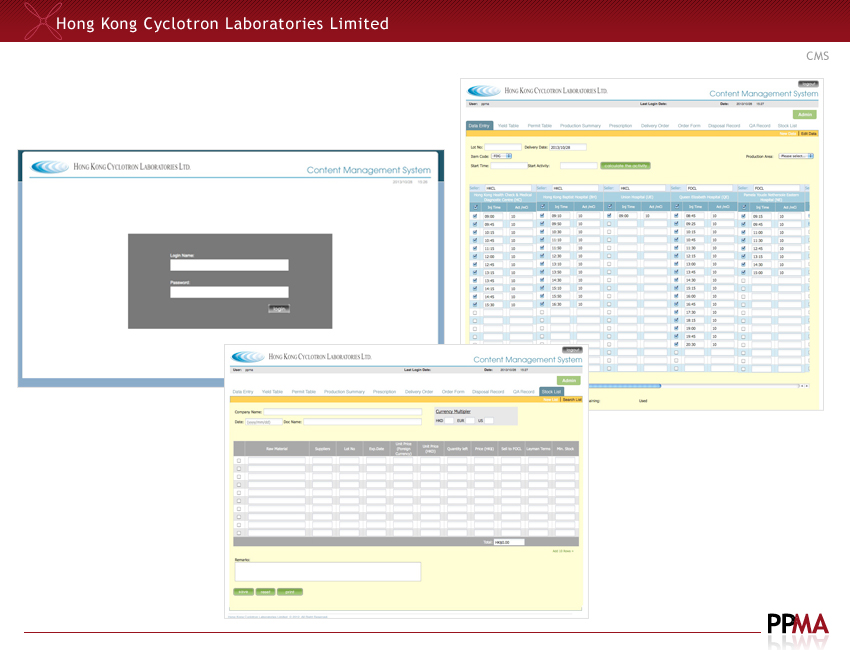This screenshot has width=850, height=650.
Task: Switch to Production Summary in Data Entry window
Action: [581, 126]
